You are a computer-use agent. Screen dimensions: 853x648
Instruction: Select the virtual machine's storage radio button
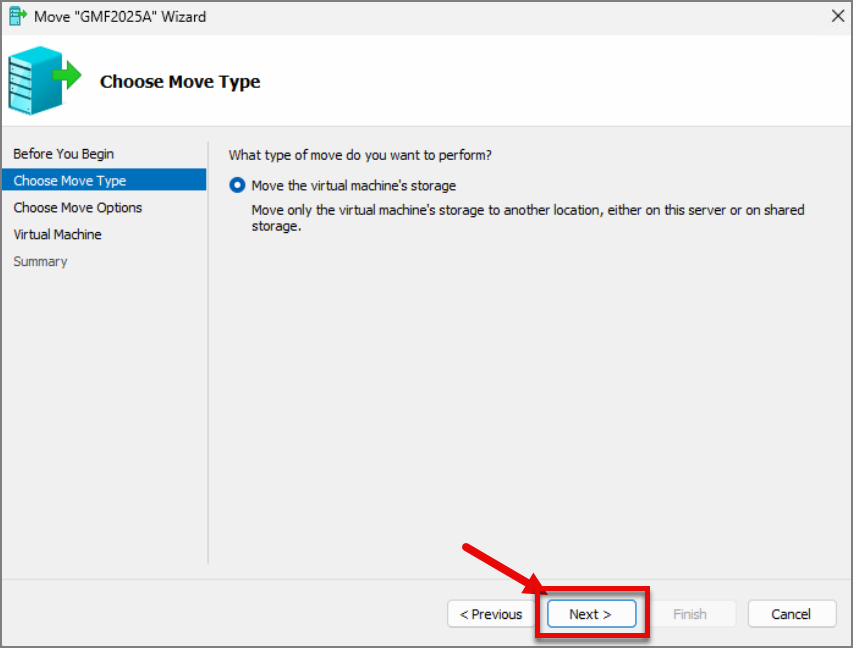237,186
